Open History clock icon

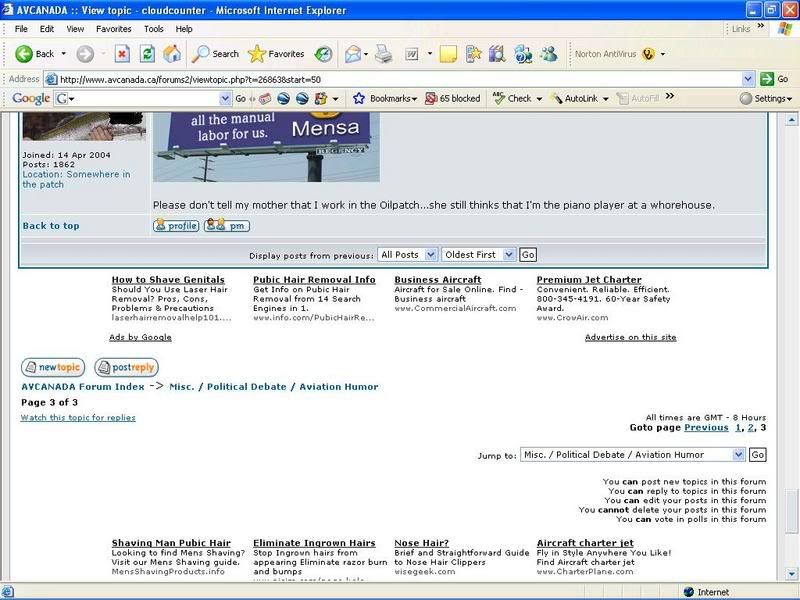click(x=323, y=54)
